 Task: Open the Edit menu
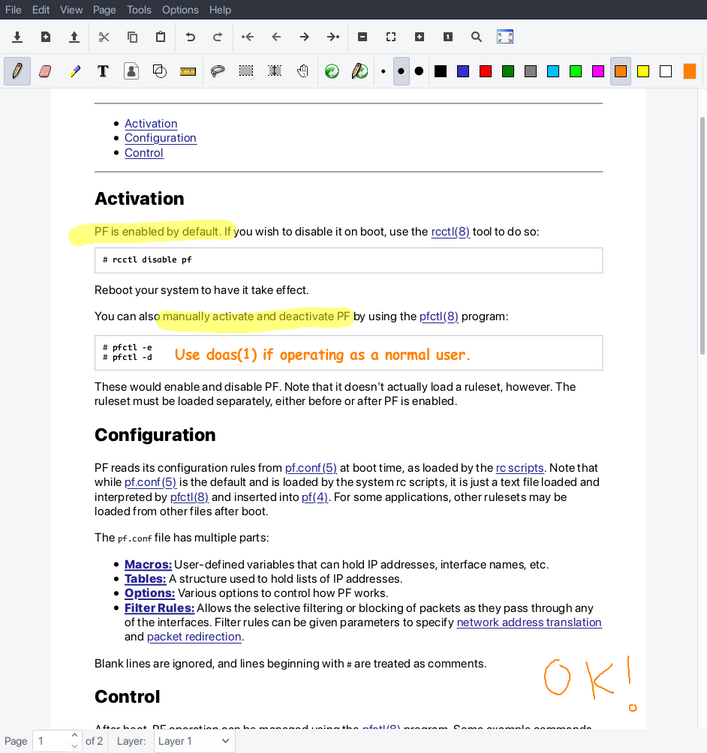pyautogui.click(x=41, y=10)
